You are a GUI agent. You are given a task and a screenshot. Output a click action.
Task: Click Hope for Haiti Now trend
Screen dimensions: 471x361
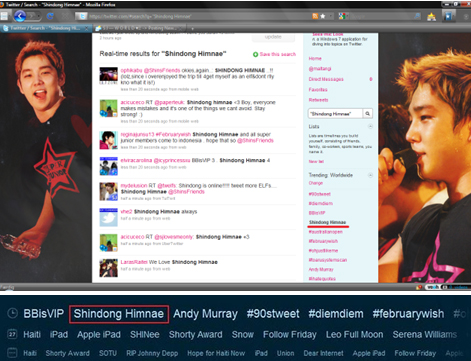(x=216, y=353)
